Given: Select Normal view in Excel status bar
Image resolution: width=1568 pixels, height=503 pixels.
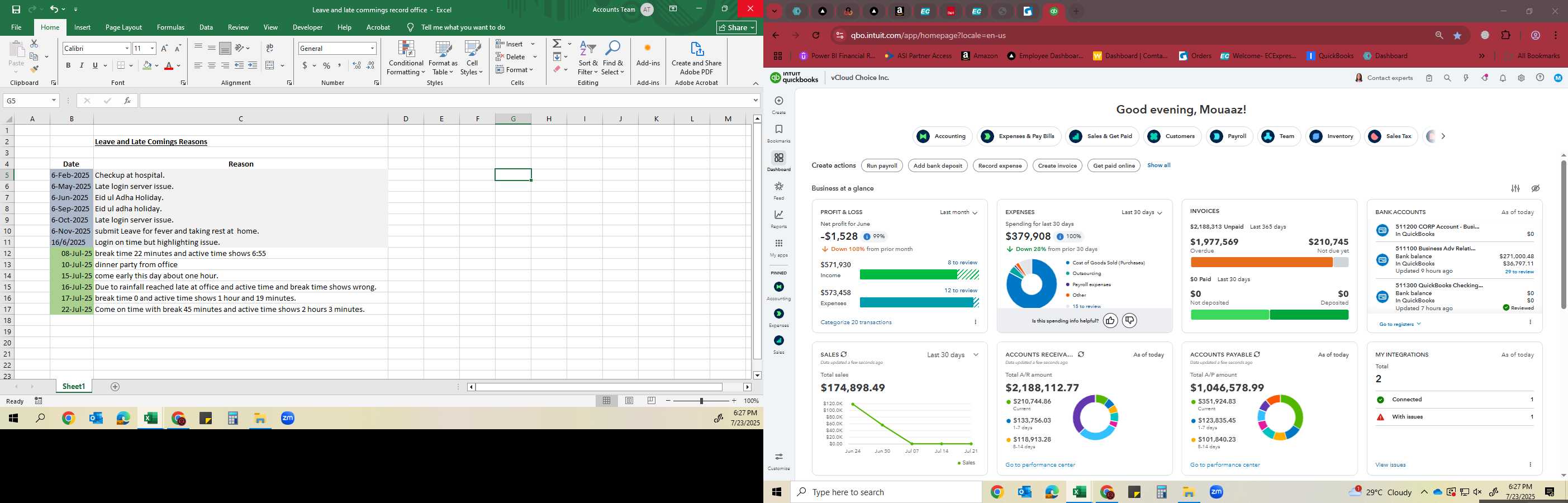Looking at the screenshot, I should tap(607, 401).
